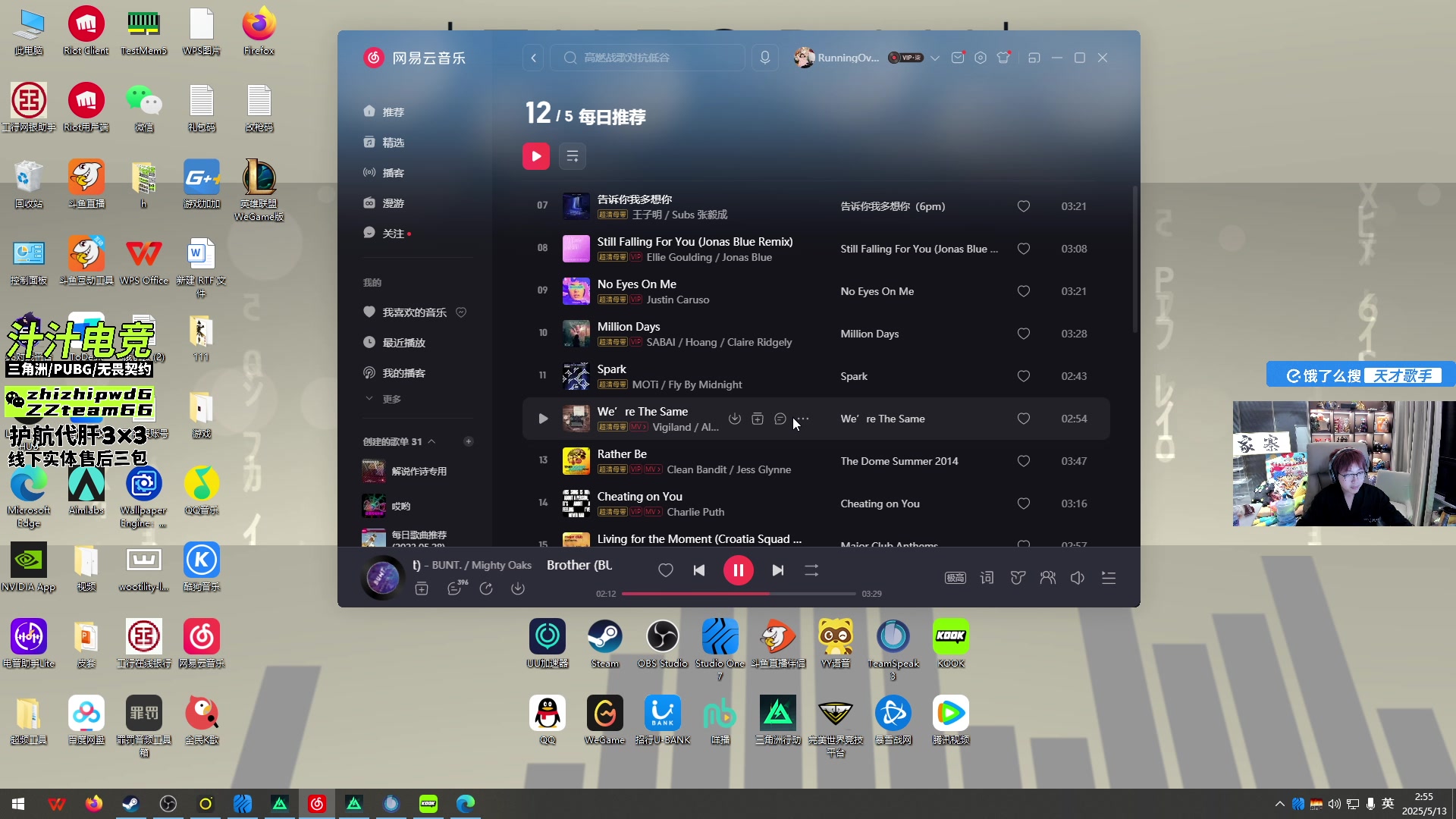Image resolution: width=1456 pixels, height=819 pixels.
Task: Open more options for We're The Same
Action: [x=803, y=419]
